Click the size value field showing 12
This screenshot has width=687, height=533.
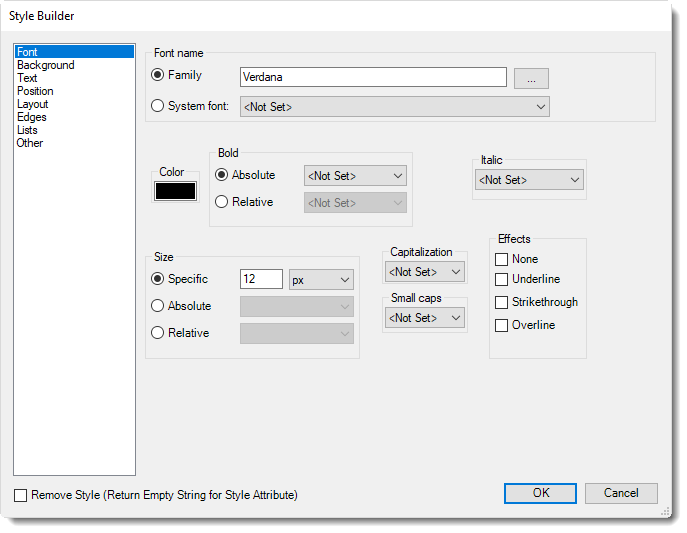click(261, 279)
